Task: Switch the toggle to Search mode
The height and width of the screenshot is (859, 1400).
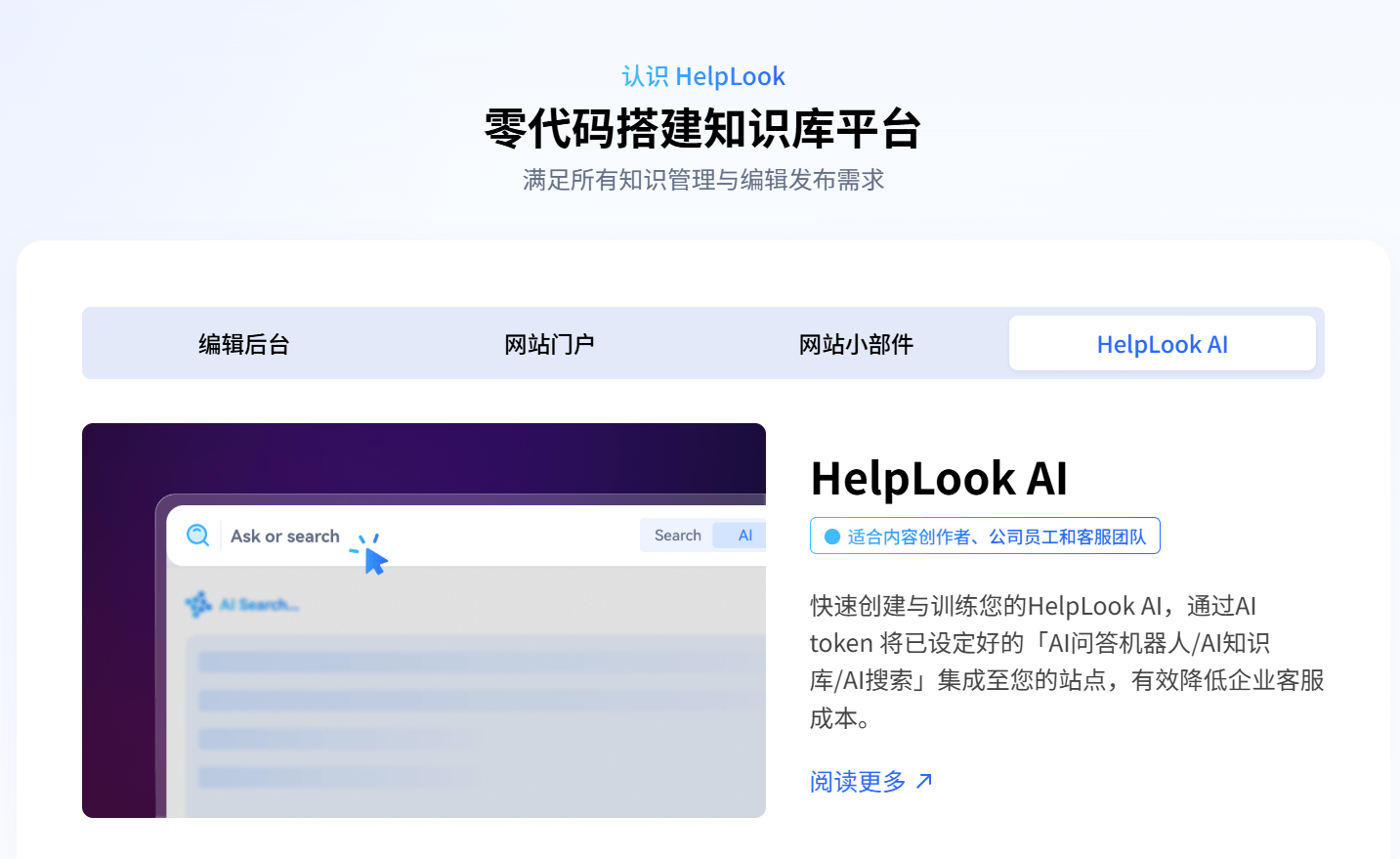Action: (677, 535)
